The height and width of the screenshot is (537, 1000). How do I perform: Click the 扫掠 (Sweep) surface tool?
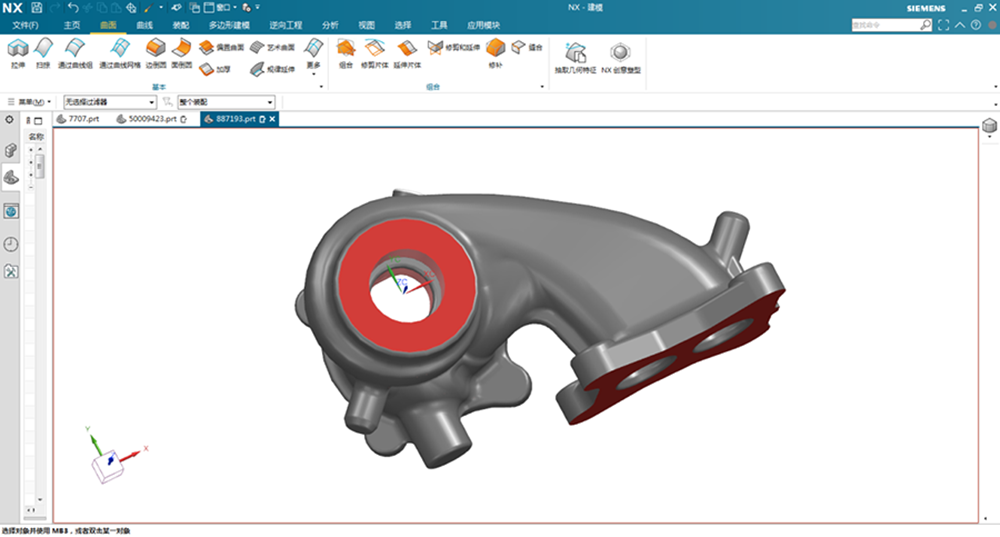[x=43, y=51]
